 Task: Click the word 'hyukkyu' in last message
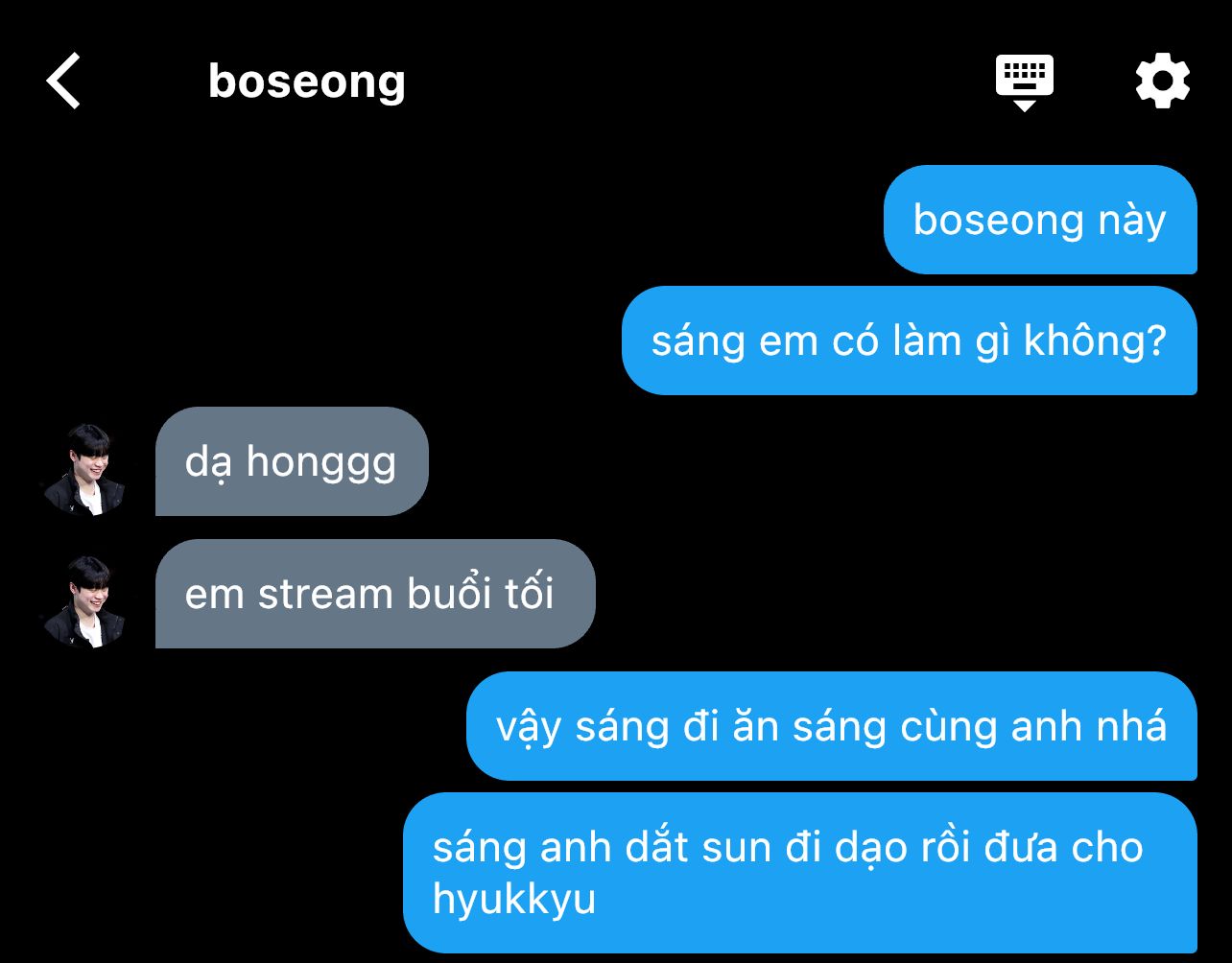(x=514, y=902)
